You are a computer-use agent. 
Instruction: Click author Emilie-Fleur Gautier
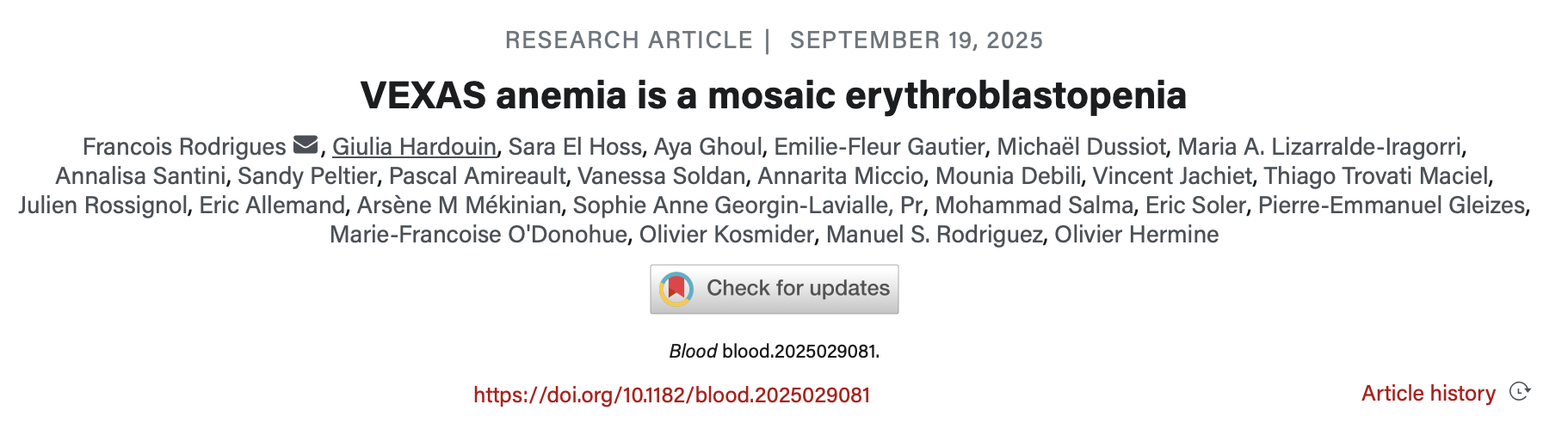[x=879, y=147]
